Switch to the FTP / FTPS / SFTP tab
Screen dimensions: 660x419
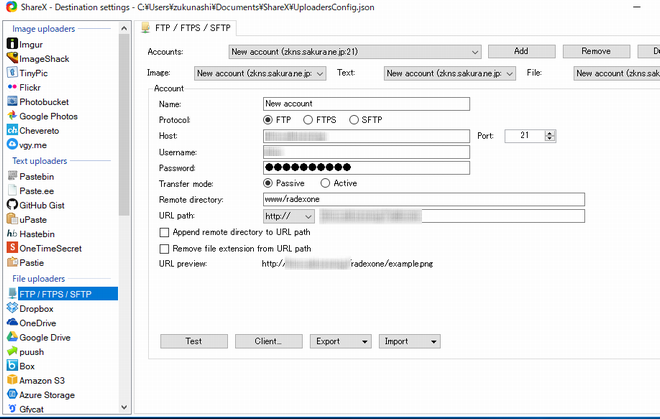pos(188,28)
